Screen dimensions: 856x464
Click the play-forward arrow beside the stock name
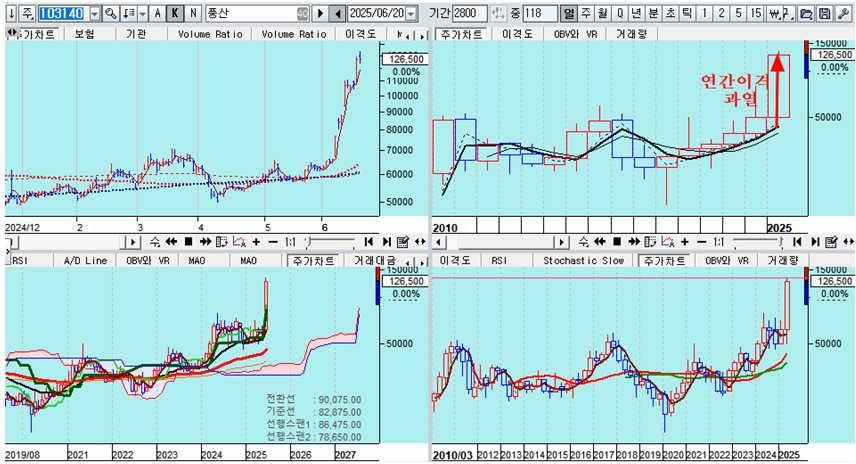[320, 14]
